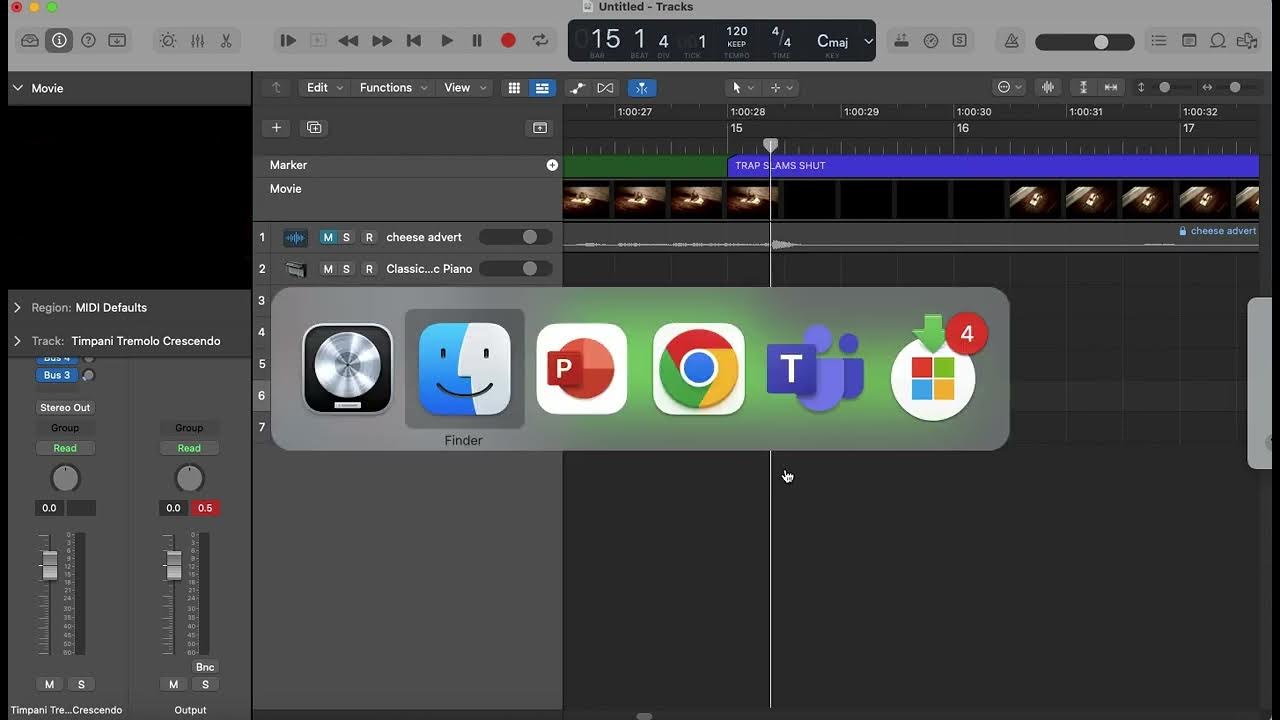Start playback with Play button
This screenshot has height=720, width=1280.
click(446, 41)
